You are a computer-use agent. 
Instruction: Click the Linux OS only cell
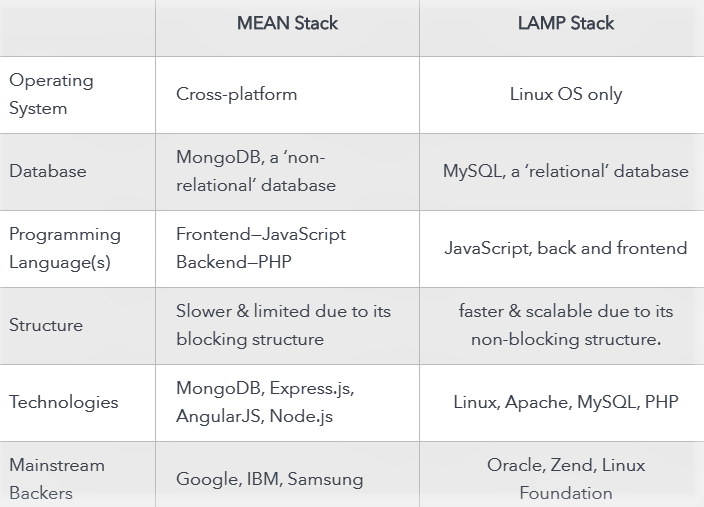[566, 94]
